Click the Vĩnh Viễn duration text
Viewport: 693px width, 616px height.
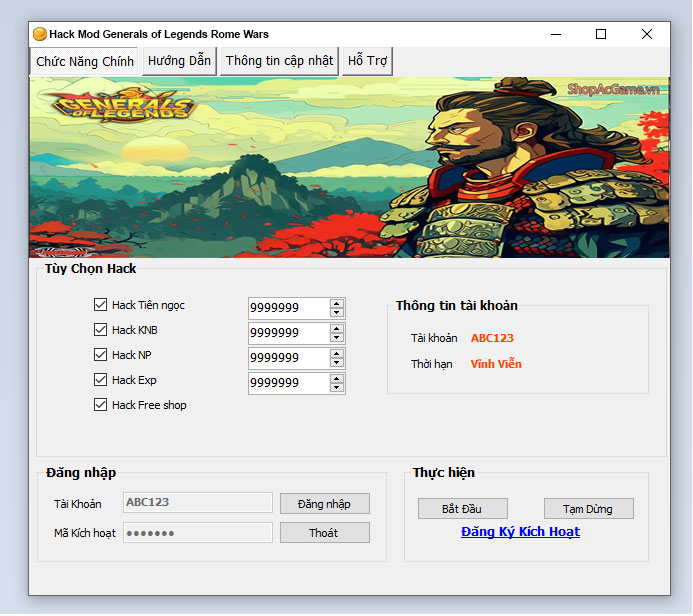(496, 364)
